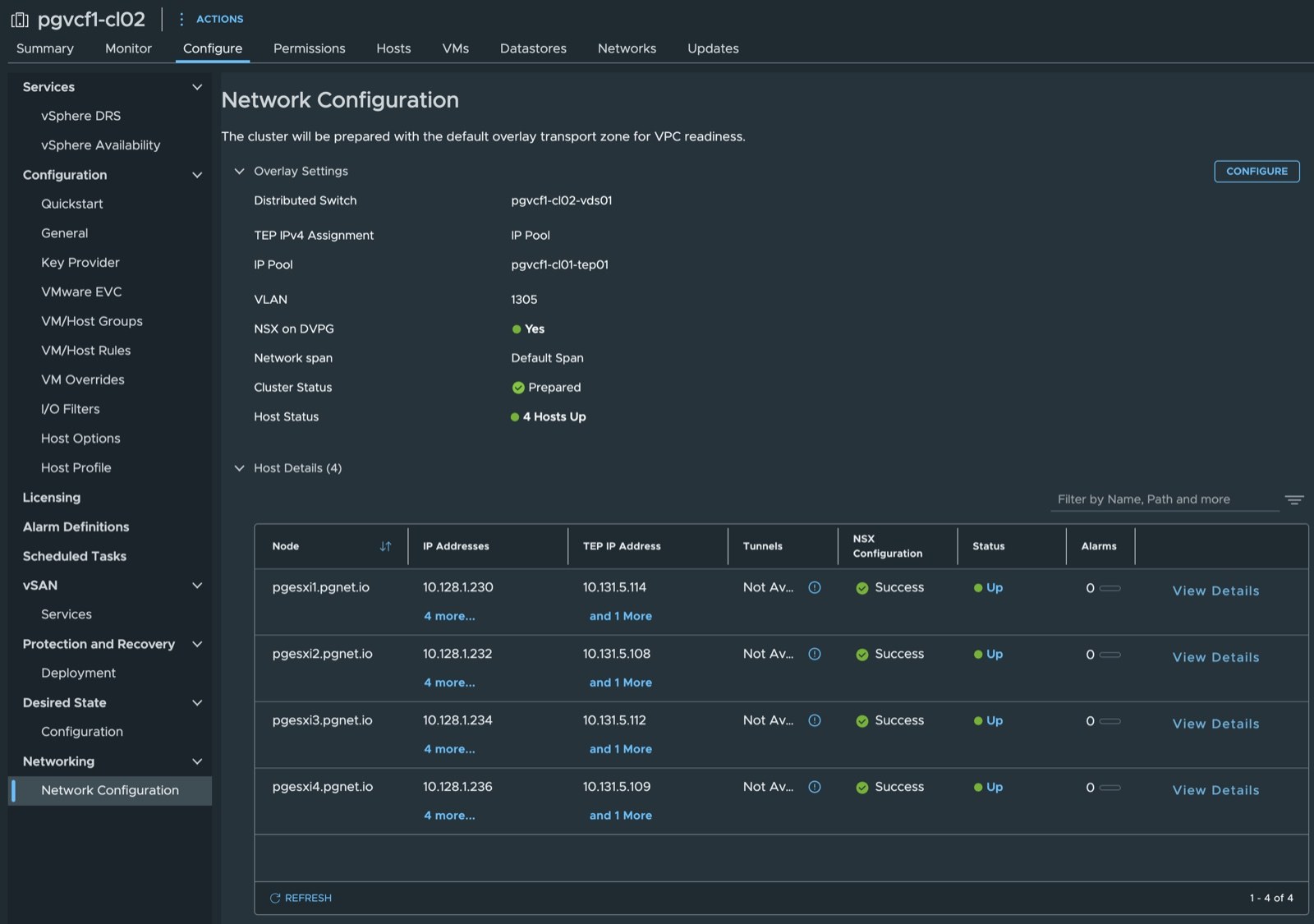Viewport: 1314px width, 924px height.
Task: Click tunnels info icon for pgesxi1.pgnet.io
Action: click(815, 587)
